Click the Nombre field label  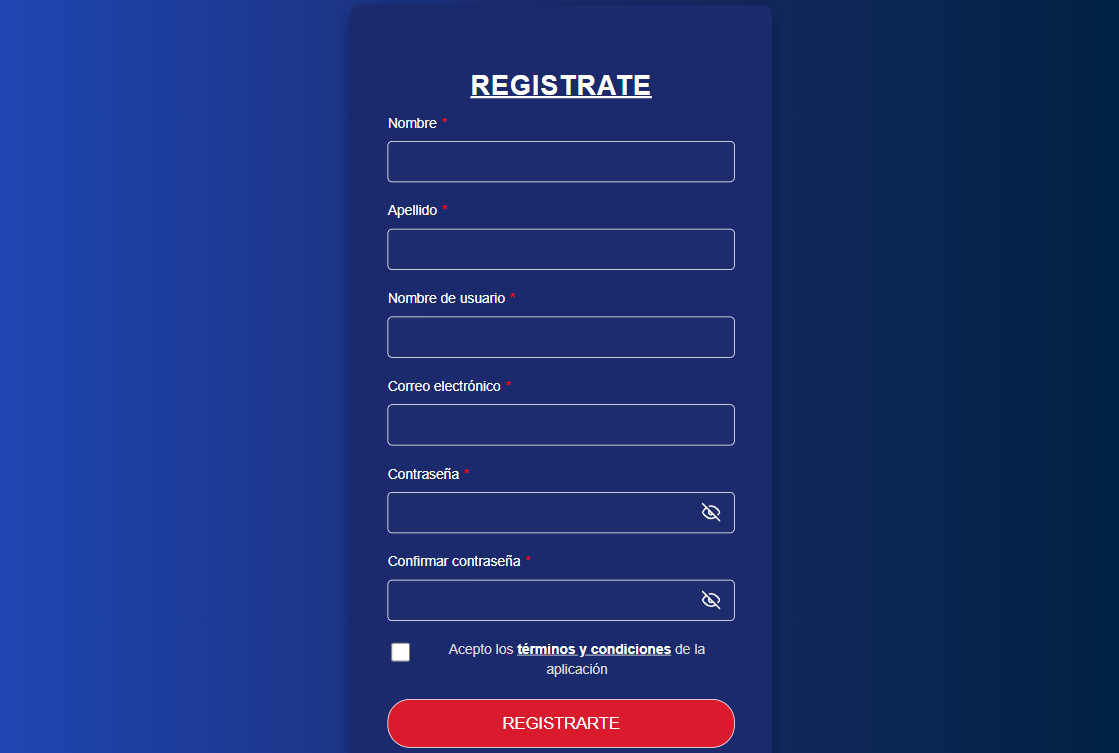[410, 123]
